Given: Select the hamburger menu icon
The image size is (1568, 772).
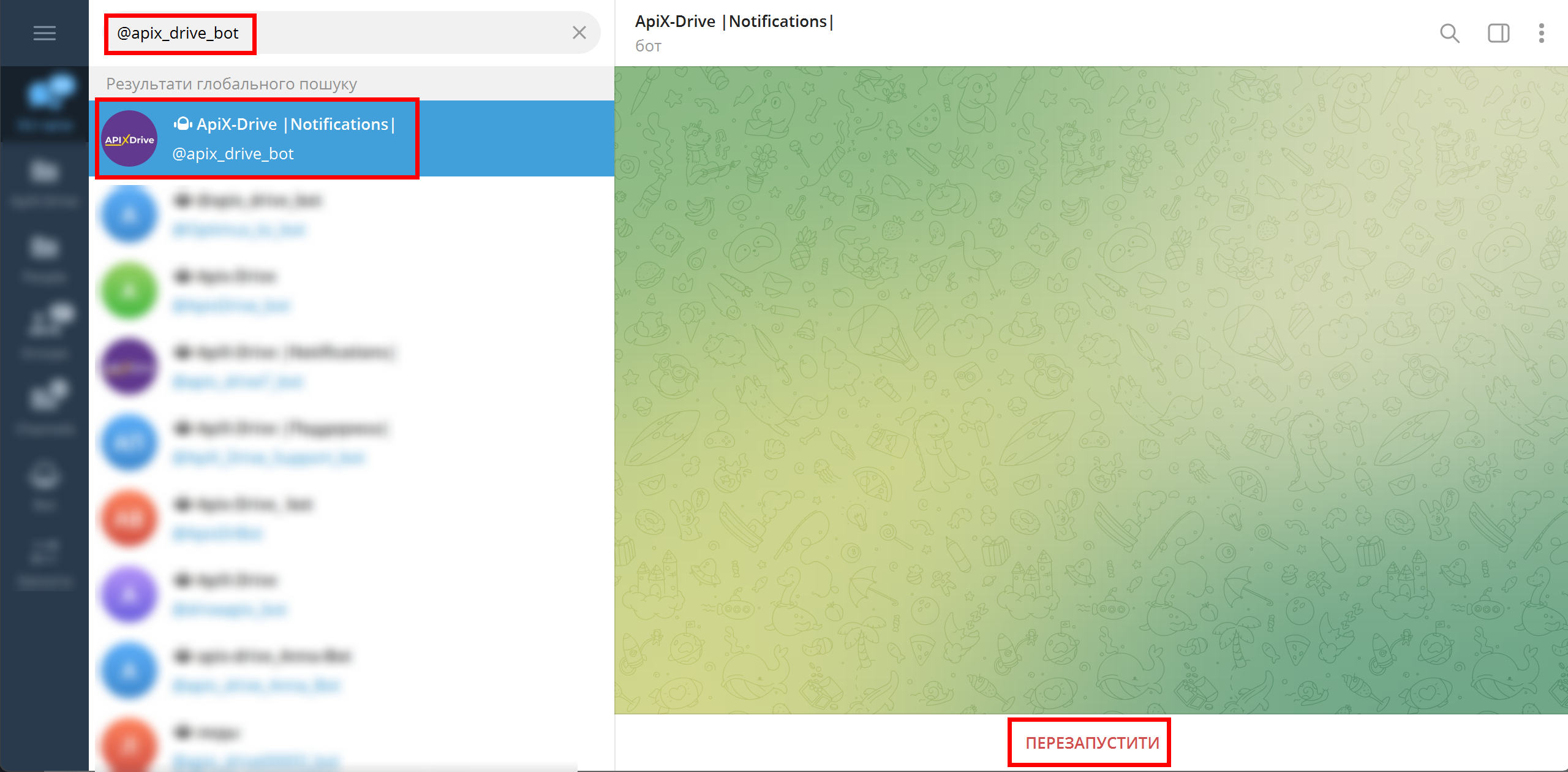Looking at the screenshot, I should (44, 32).
